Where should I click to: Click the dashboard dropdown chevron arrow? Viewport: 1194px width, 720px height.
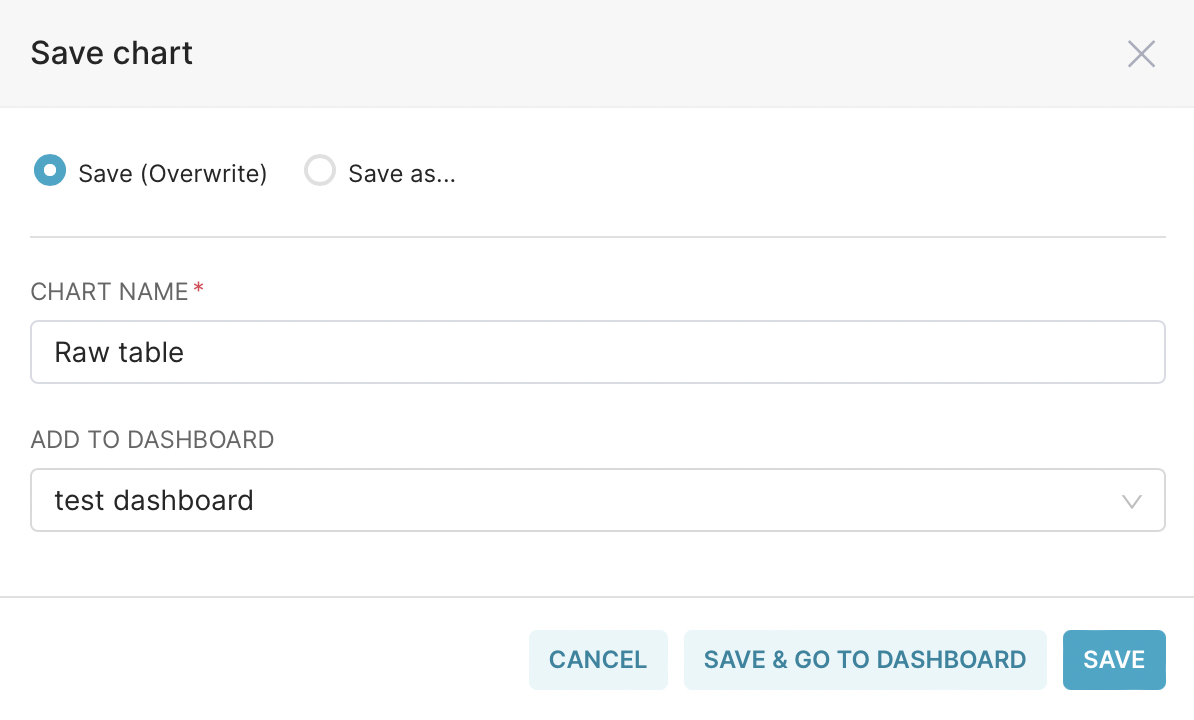click(1132, 501)
